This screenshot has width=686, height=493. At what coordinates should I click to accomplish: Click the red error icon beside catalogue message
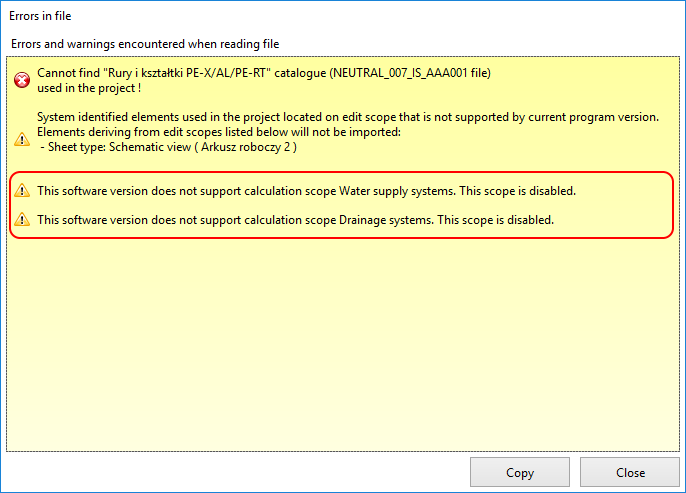point(22,80)
